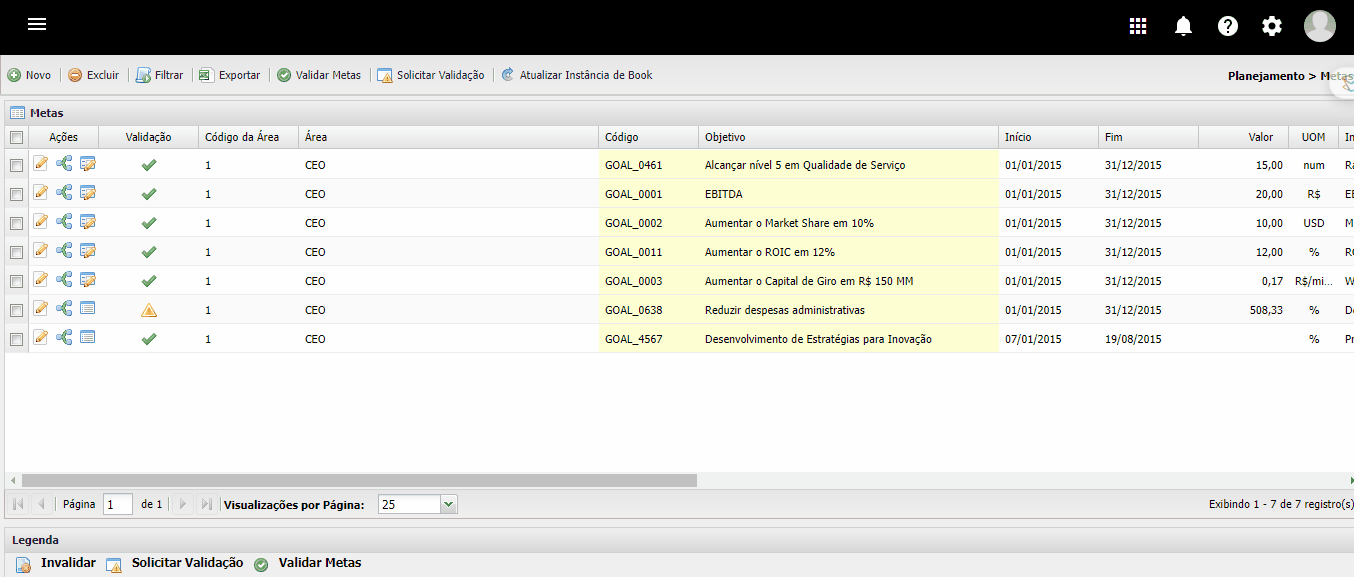Click share icon for GOAL_0001 row

pyautogui.click(x=64, y=193)
